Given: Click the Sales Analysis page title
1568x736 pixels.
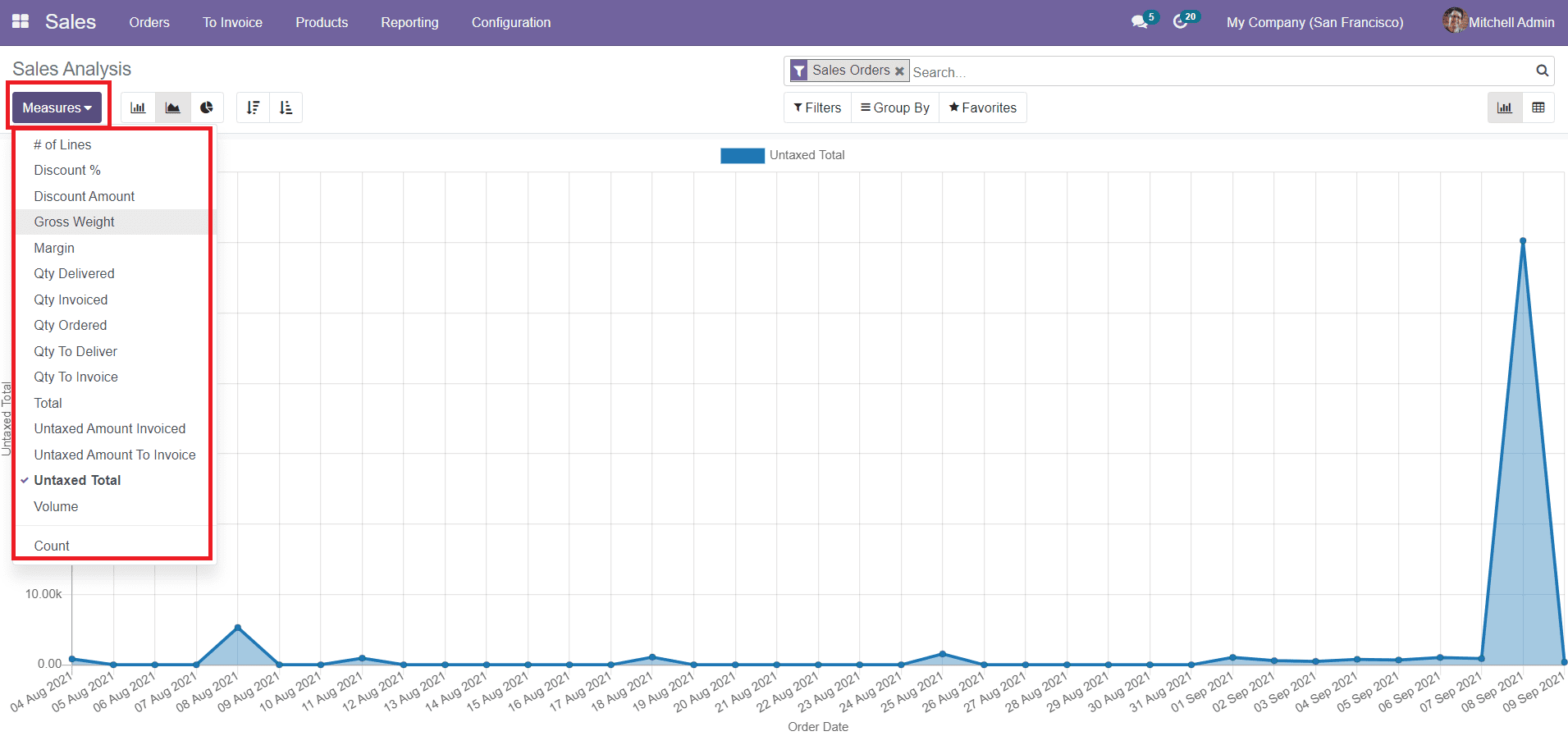Looking at the screenshot, I should click(71, 69).
